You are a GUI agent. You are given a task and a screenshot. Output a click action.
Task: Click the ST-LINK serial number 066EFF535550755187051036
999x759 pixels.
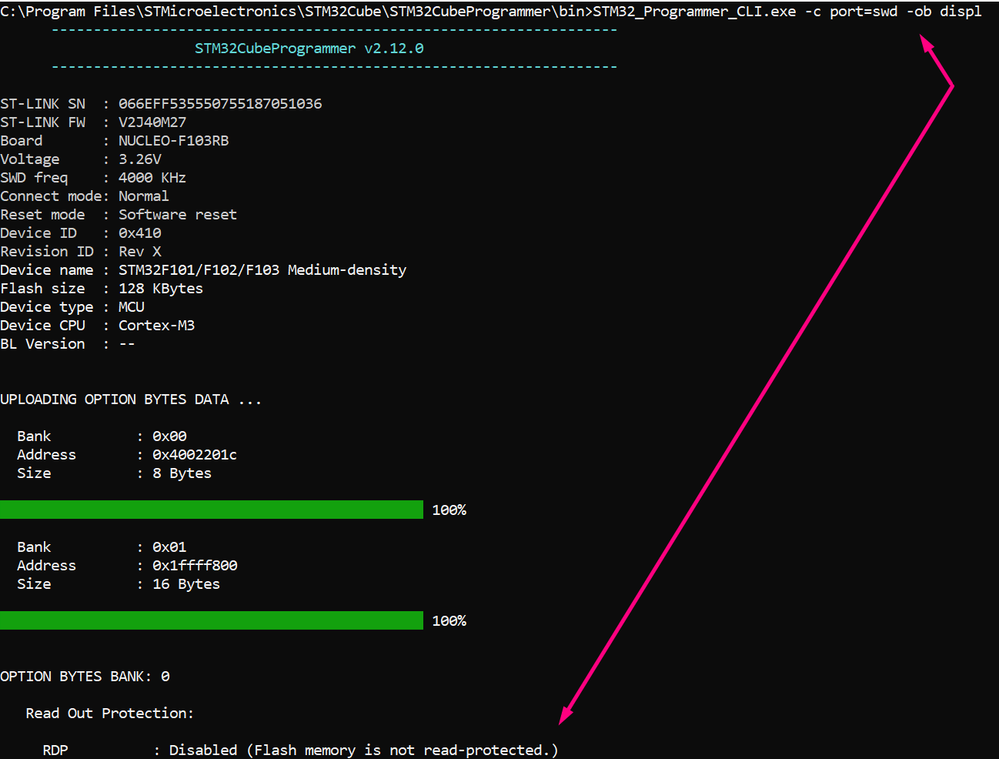(220, 104)
